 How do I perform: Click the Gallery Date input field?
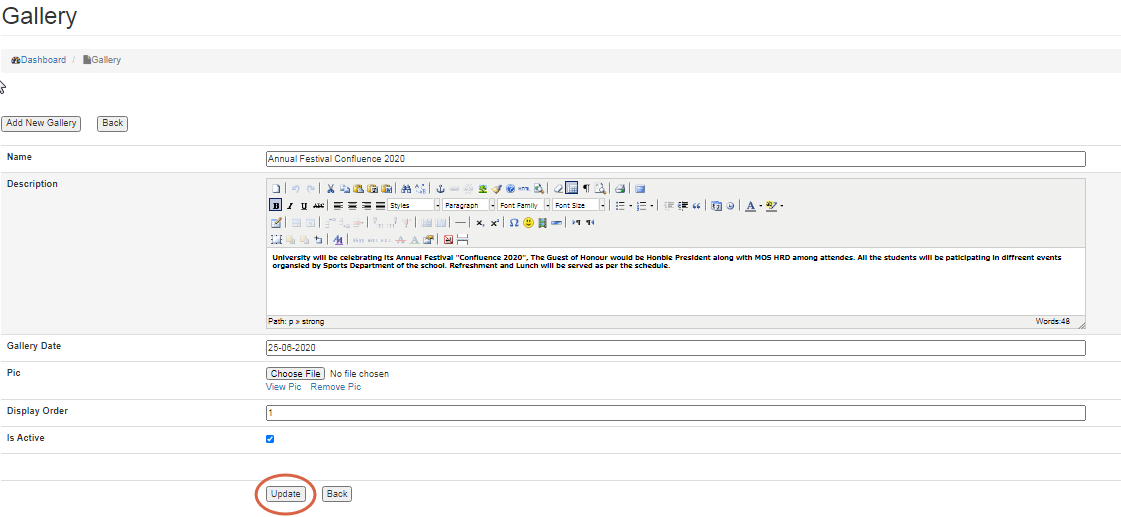675,348
